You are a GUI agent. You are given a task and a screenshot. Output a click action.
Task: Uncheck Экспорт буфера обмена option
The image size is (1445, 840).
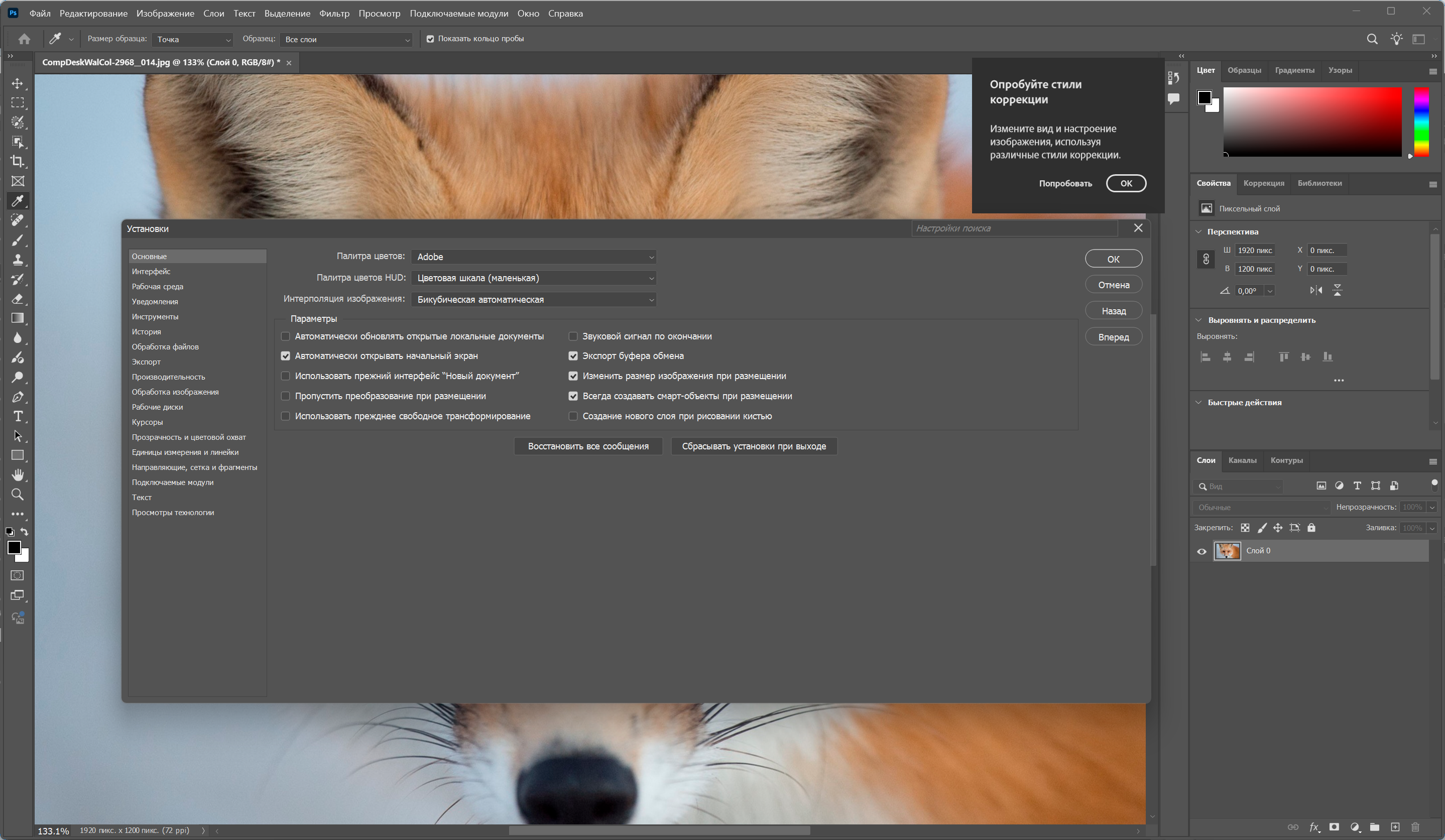point(573,356)
